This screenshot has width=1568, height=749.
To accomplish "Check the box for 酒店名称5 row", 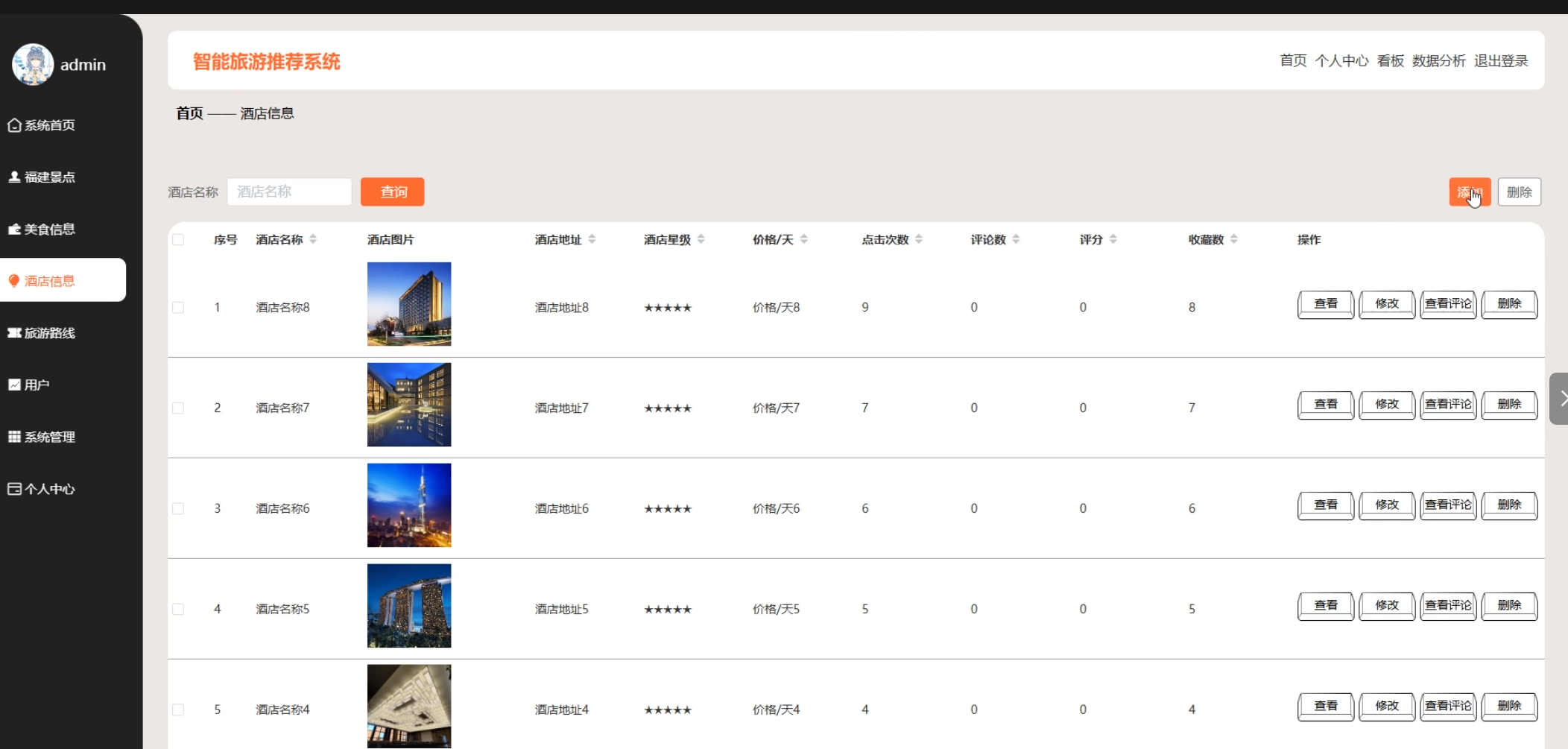I will tap(178, 609).
